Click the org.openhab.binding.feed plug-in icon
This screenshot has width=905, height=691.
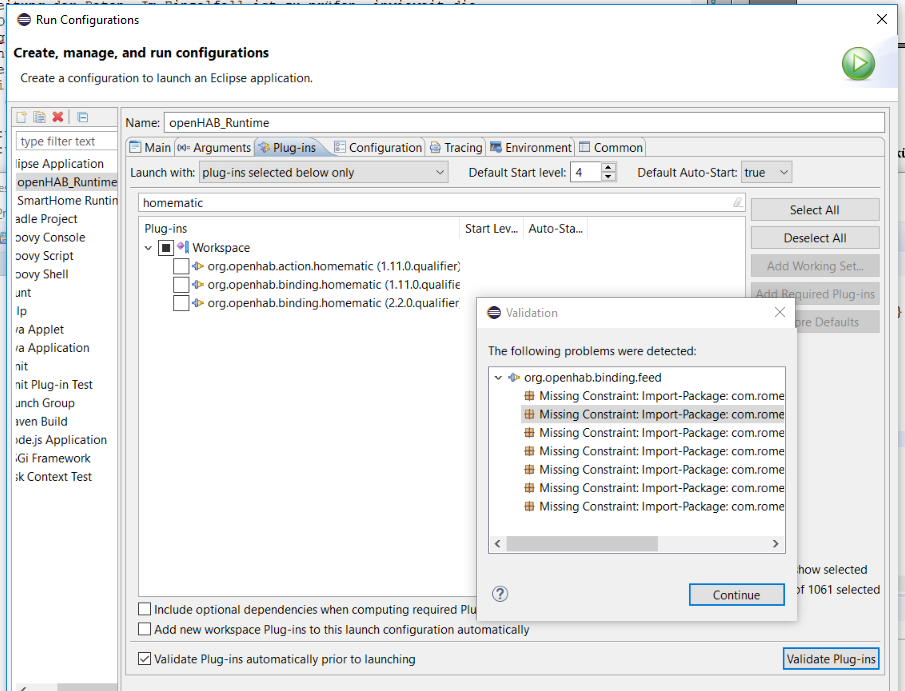point(514,377)
